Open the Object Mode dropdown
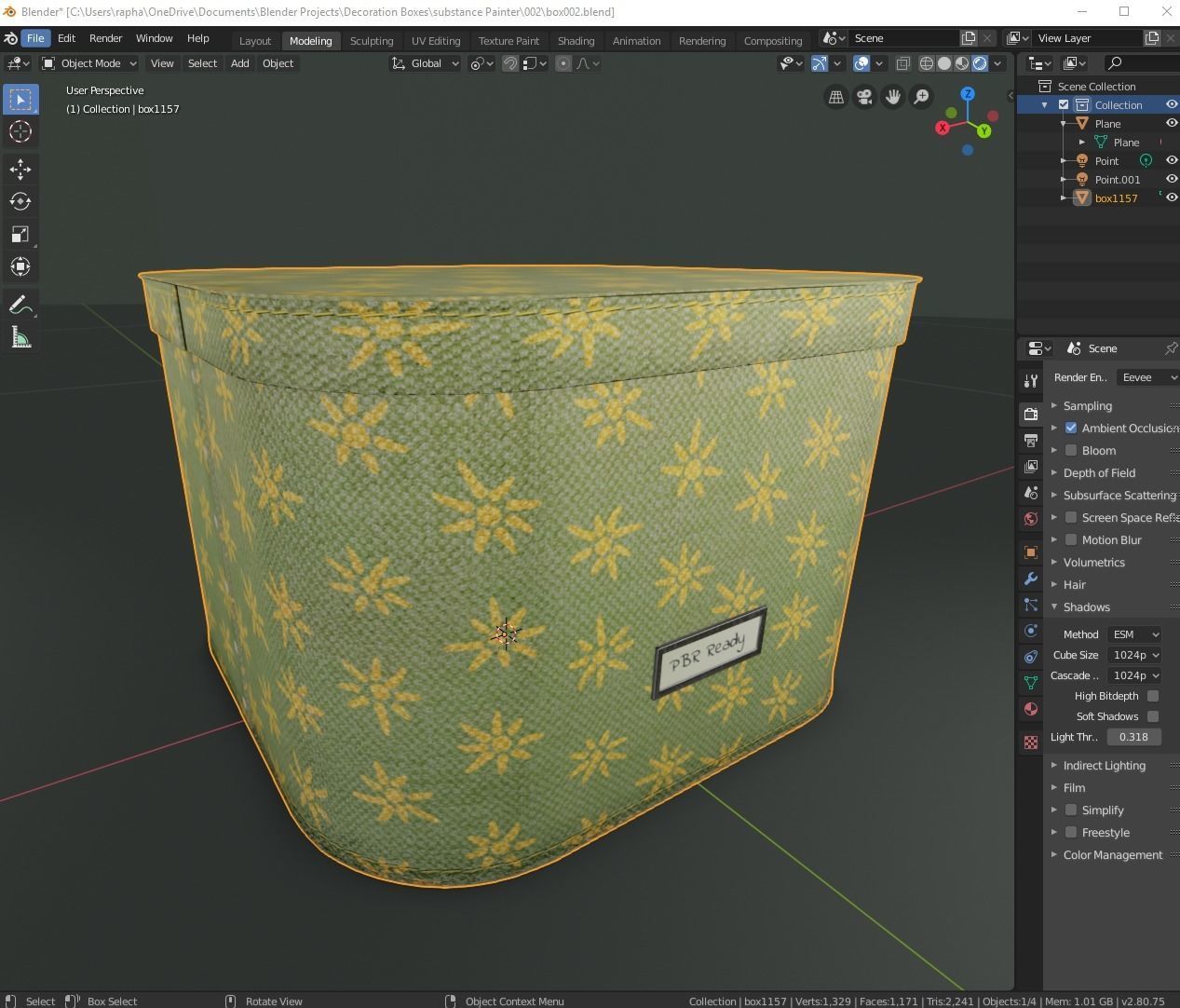1180x1008 pixels. (88, 63)
